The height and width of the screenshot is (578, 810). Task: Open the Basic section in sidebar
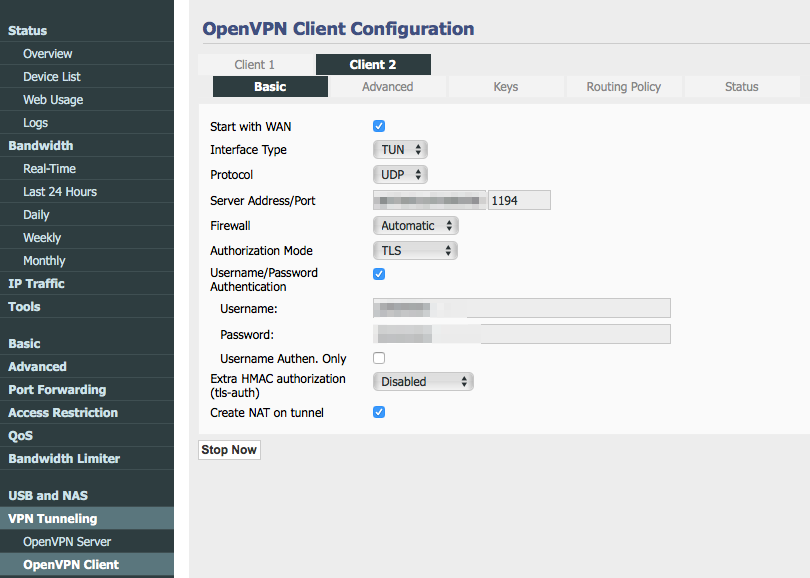(x=87, y=343)
